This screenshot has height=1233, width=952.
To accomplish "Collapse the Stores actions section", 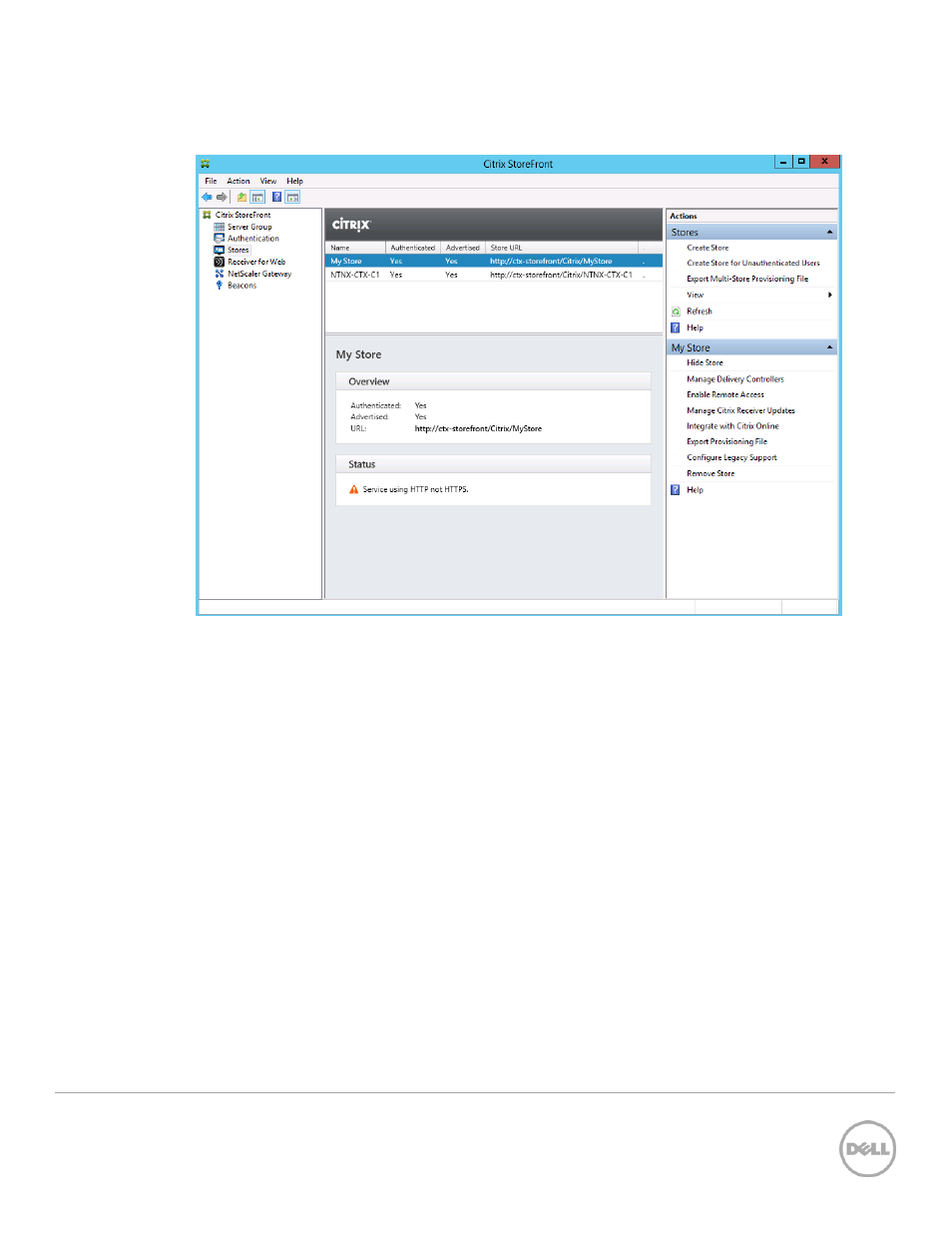I will [x=829, y=233].
